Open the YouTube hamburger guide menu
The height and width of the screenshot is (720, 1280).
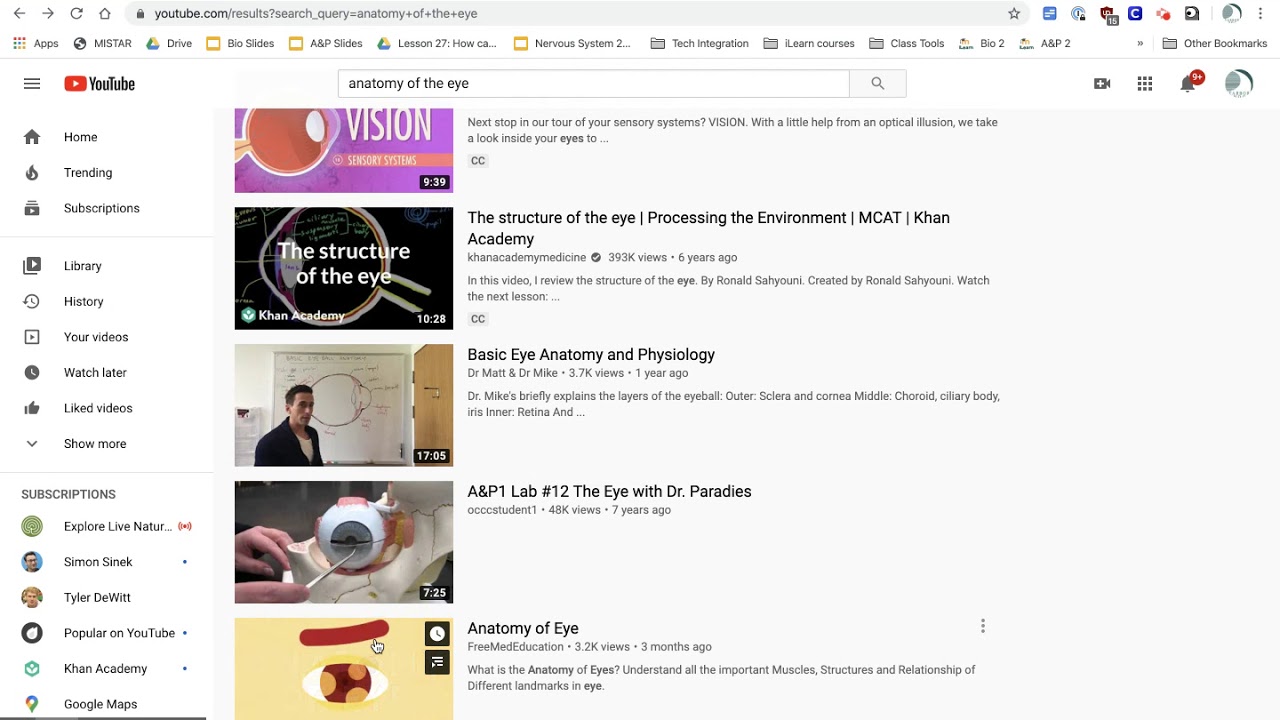click(32, 84)
